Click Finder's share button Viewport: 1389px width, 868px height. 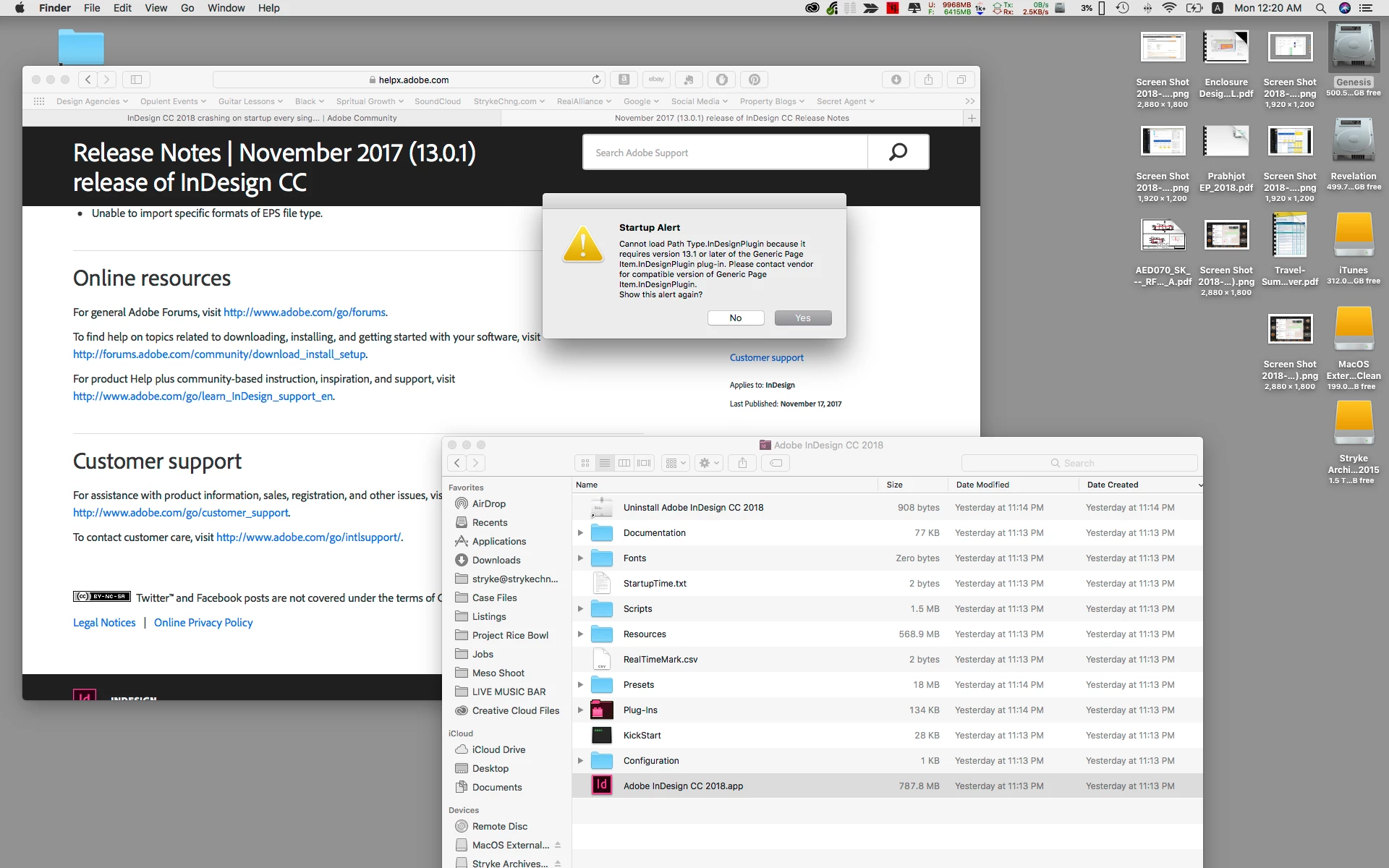point(742,463)
